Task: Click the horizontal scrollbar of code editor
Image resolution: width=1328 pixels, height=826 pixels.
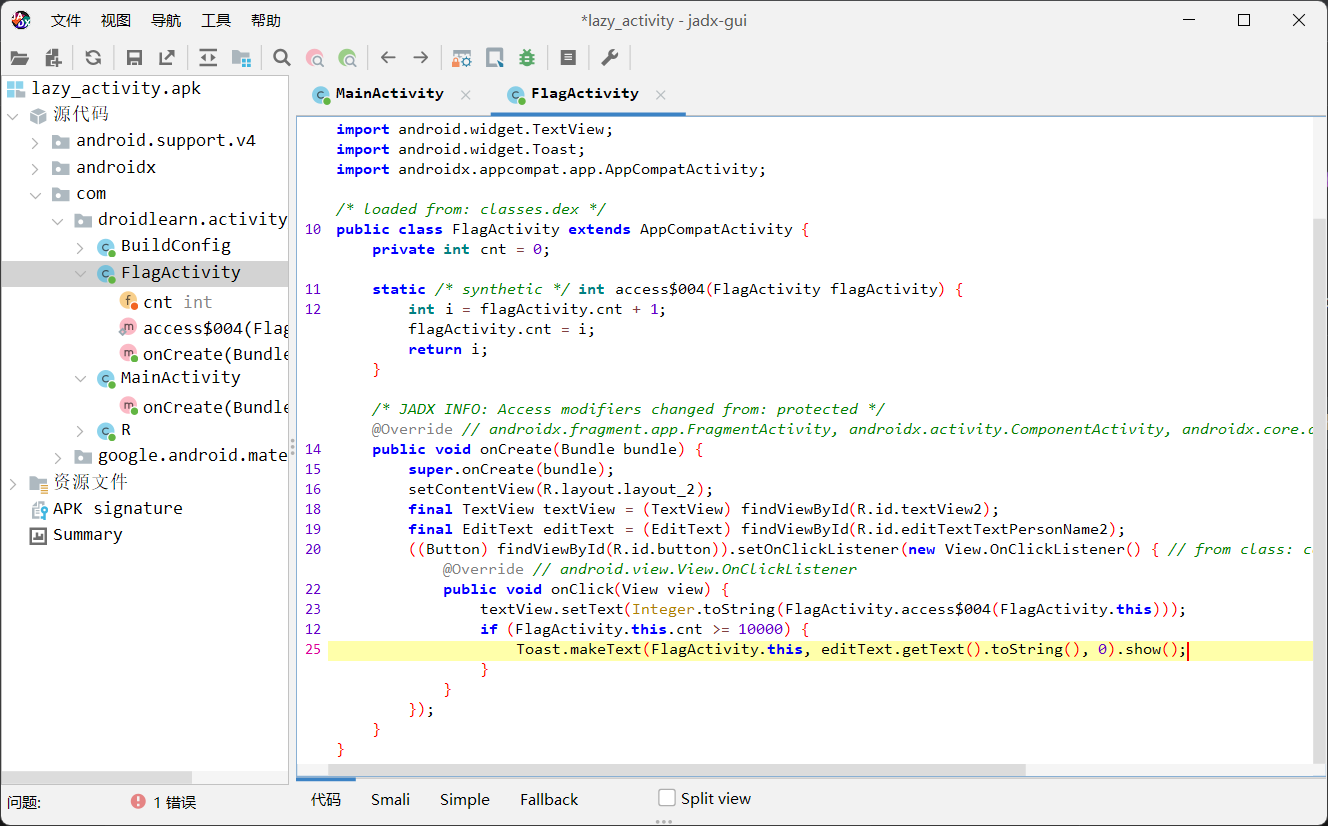Action: tap(676, 770)
